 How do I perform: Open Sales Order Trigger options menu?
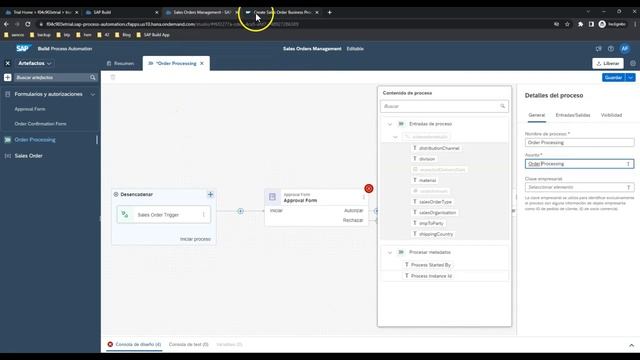tap(204, 215)
